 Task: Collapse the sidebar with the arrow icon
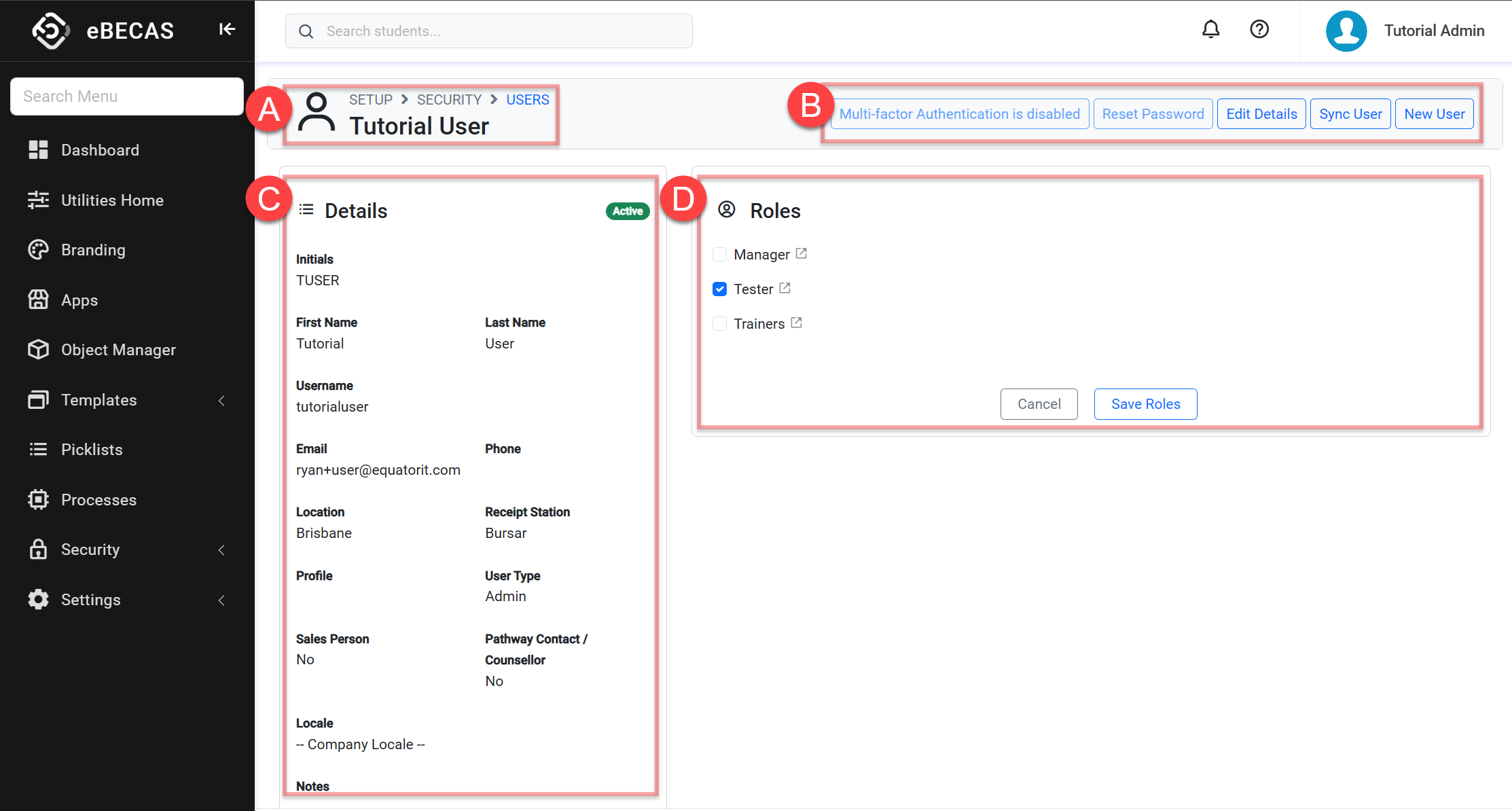pyautogui.click(x=227, y=29)
